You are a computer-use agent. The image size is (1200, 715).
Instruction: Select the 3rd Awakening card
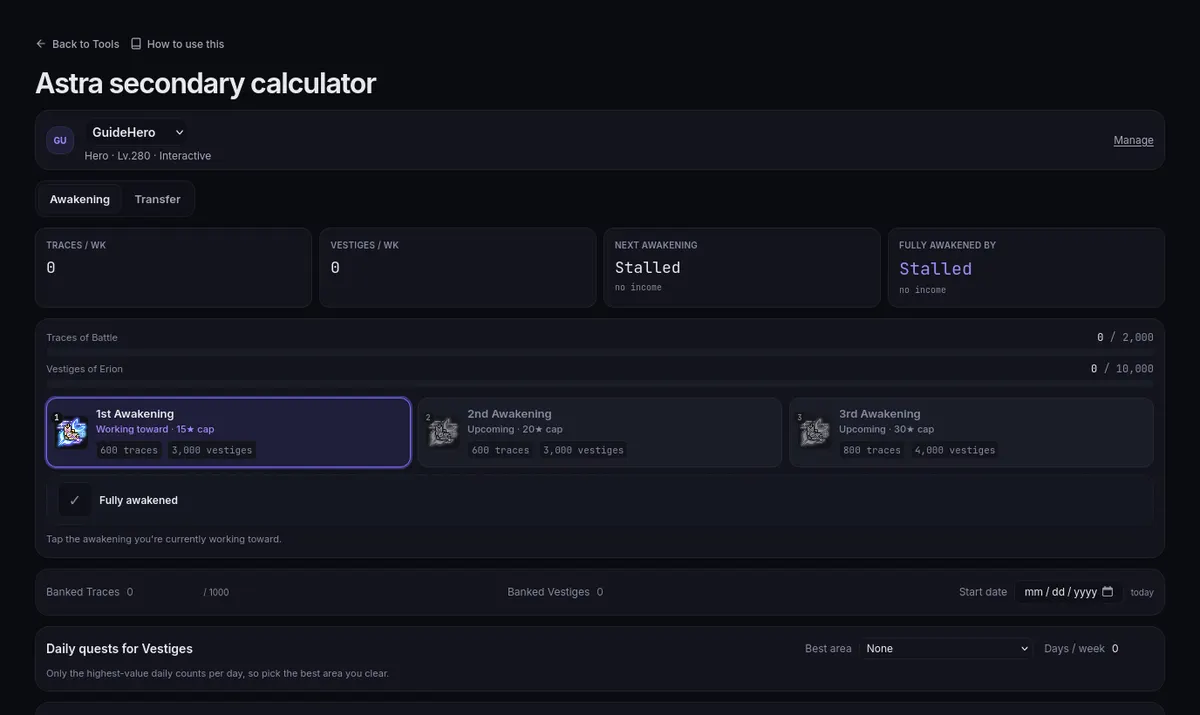971,432
